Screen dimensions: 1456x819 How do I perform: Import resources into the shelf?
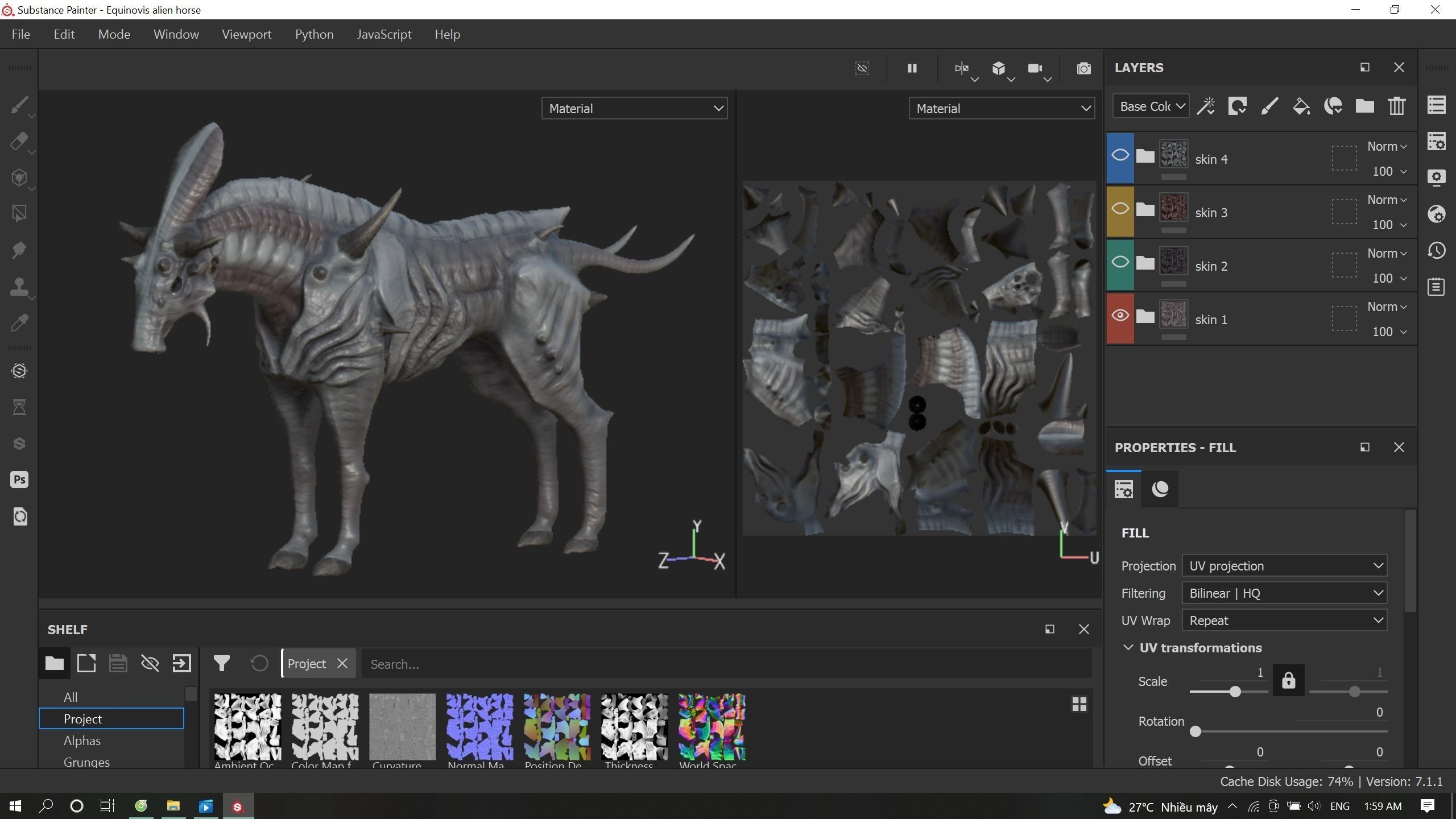click(182, 663)
